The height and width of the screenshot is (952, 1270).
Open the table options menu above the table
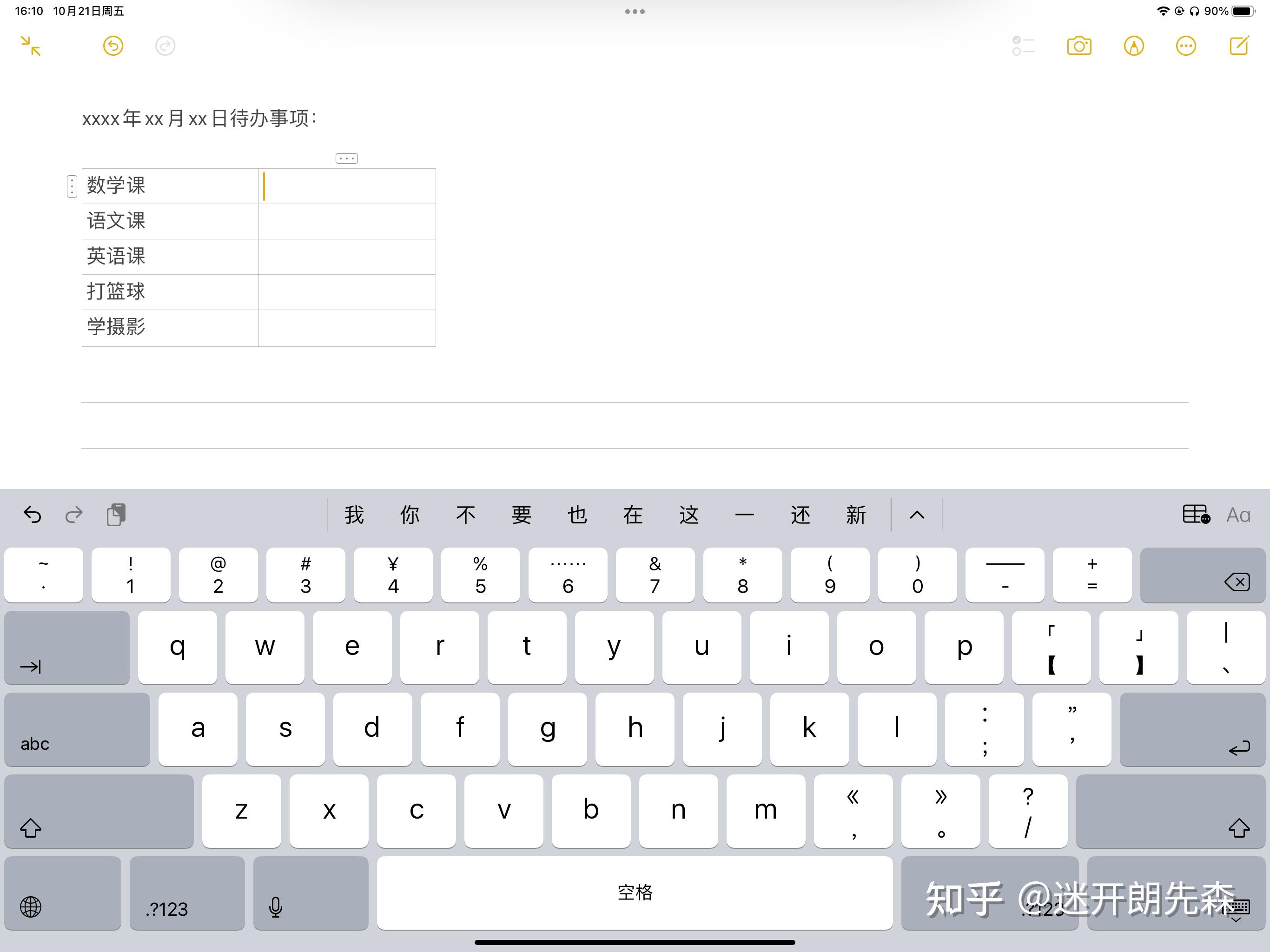click(347, 158)
